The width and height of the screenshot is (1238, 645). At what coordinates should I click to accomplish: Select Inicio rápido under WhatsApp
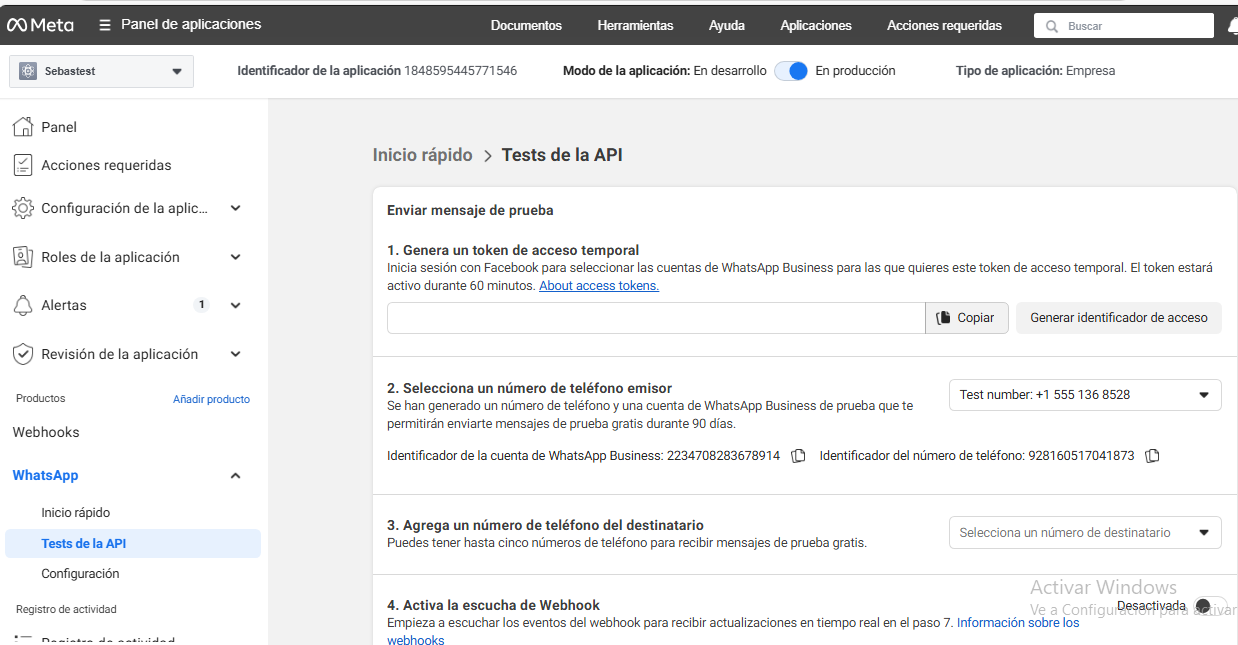pyautogui.click(x=76, y=513)
